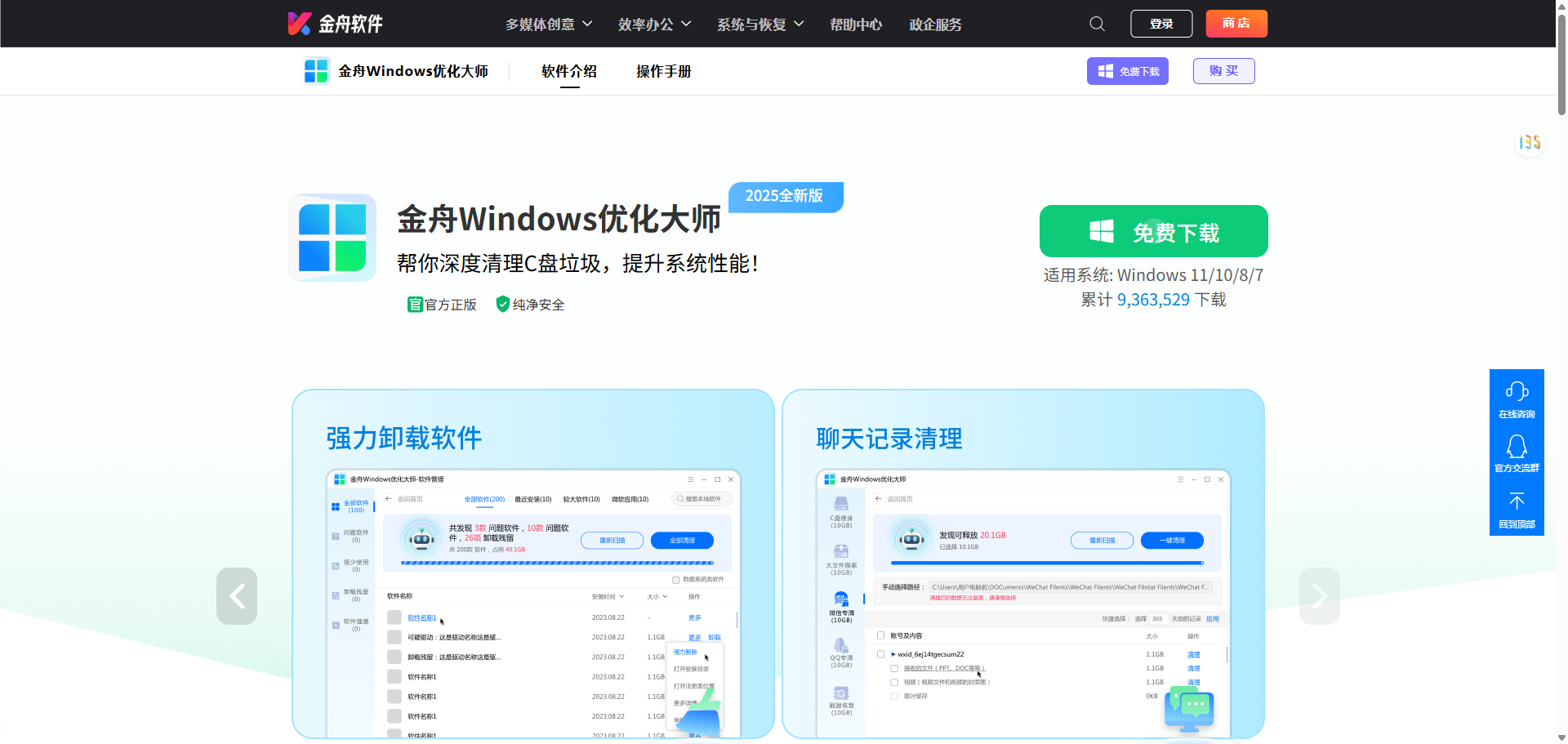
Task: Click the 365 days record input field
Action: 1160,618
